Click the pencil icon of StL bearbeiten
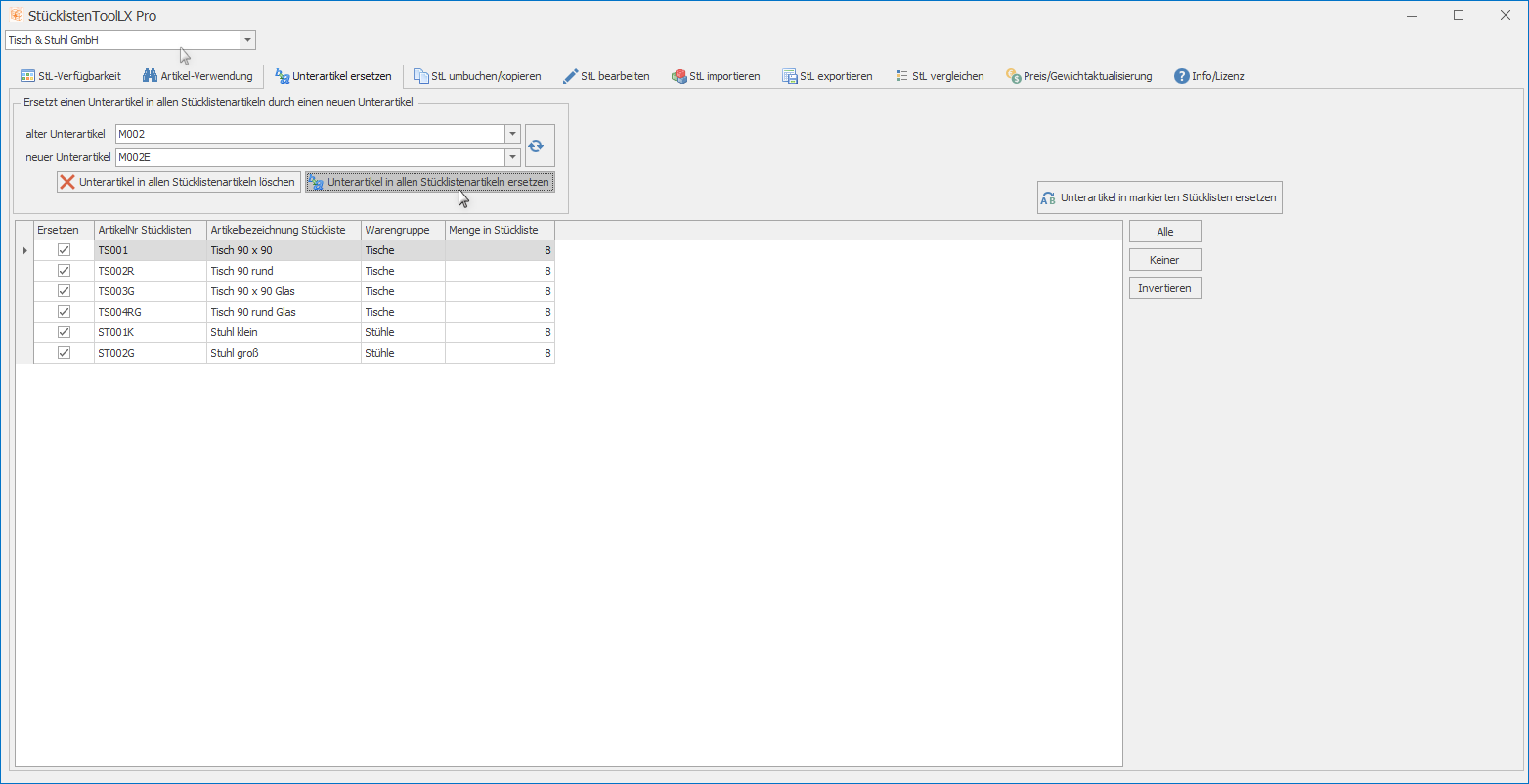Screen dimensions: 1529x784 tap(571, 76)
